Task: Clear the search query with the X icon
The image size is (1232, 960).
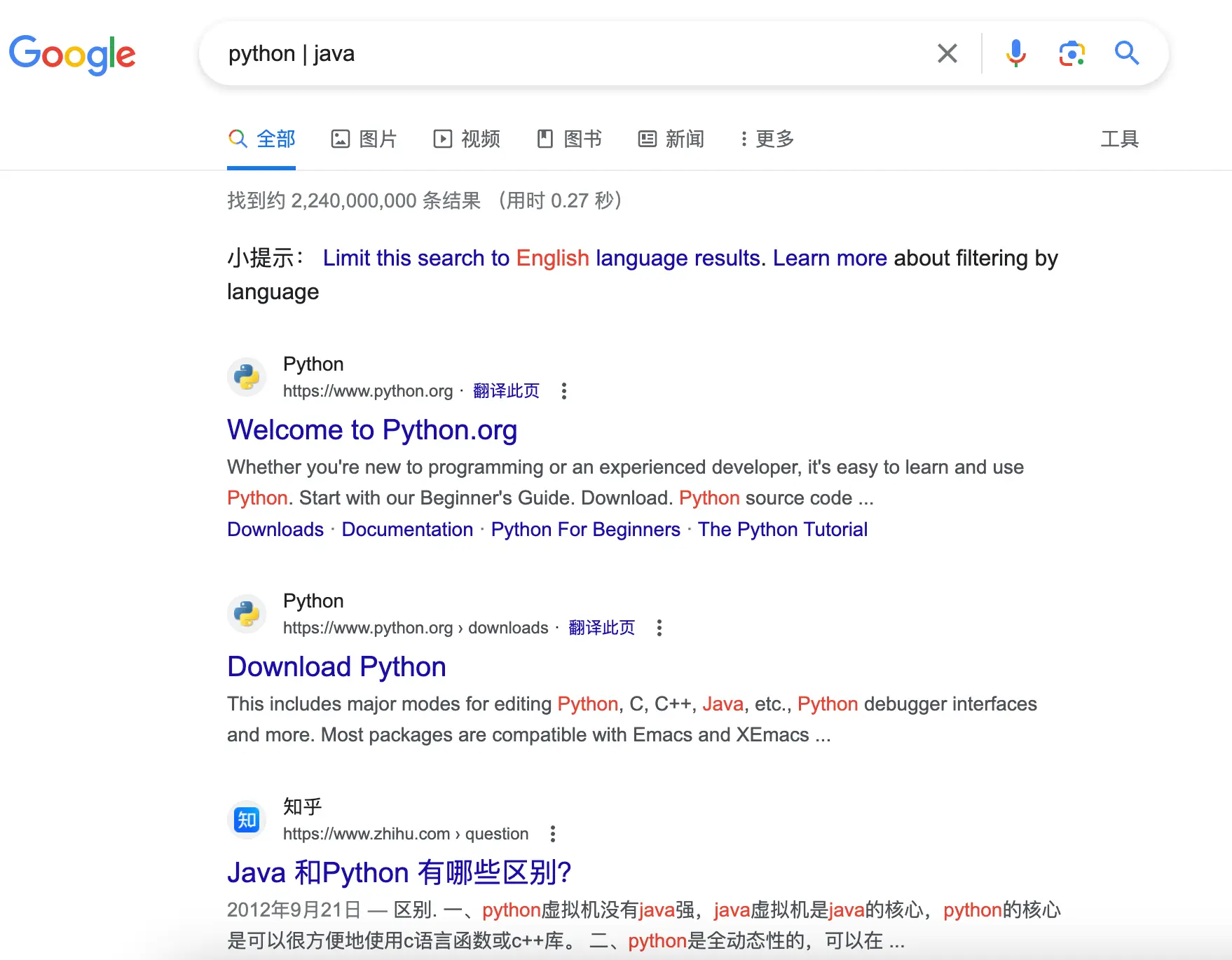Action: coord(947,53)
